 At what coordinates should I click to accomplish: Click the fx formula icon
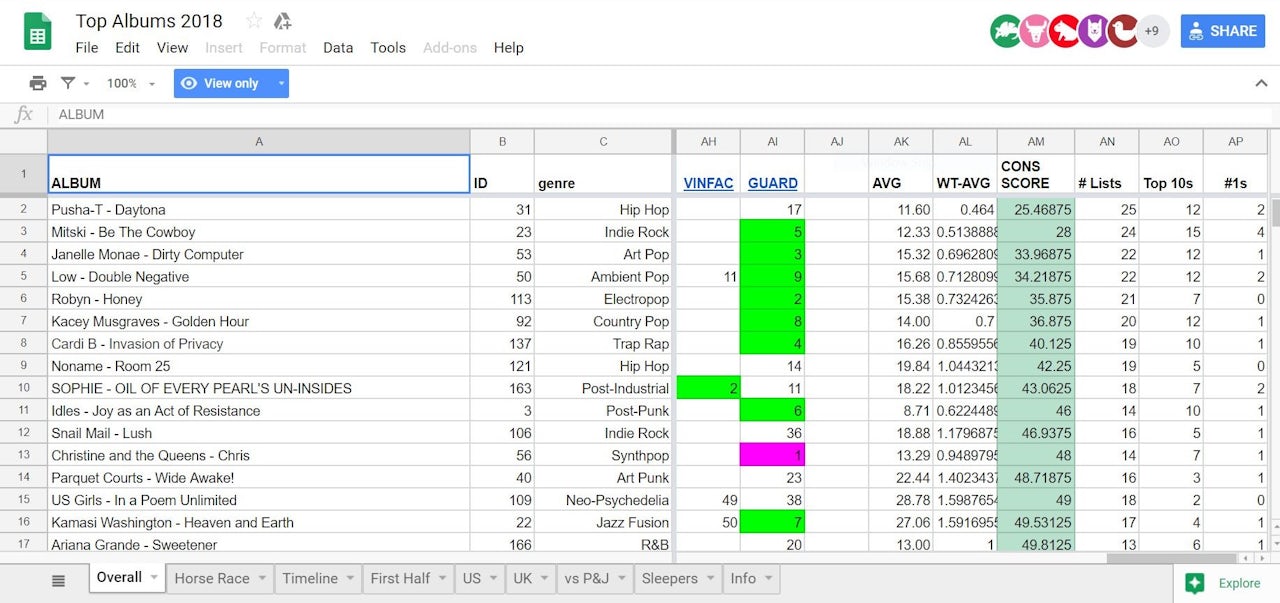click(24, 114)
